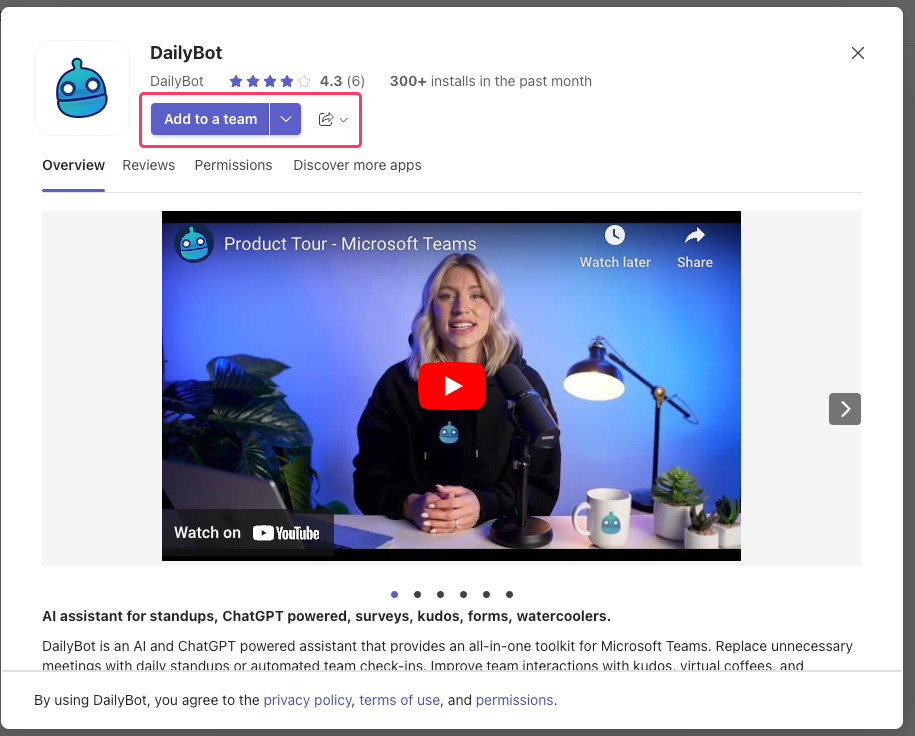
Task: Open the video title Product Tour - Microsoft Teams
Action: (x=350, y=243)
